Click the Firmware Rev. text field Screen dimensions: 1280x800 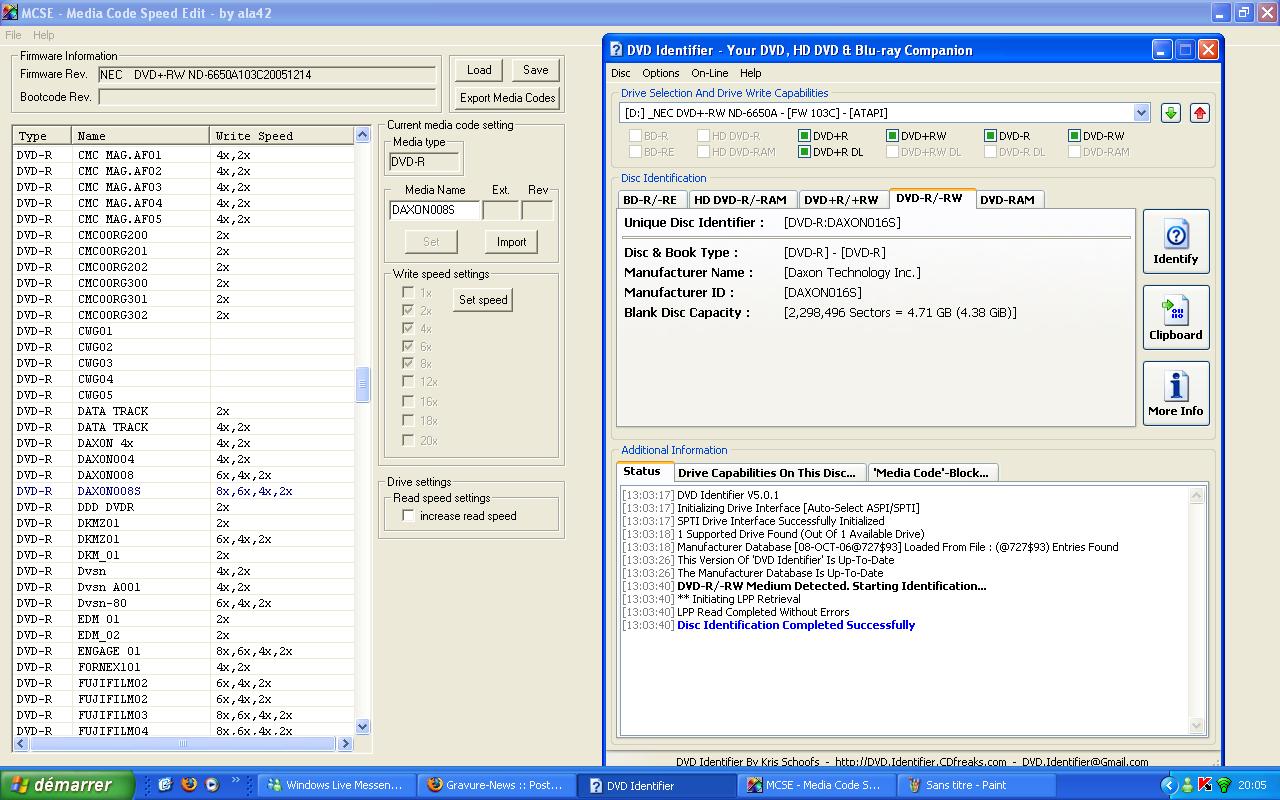(267, 75)
